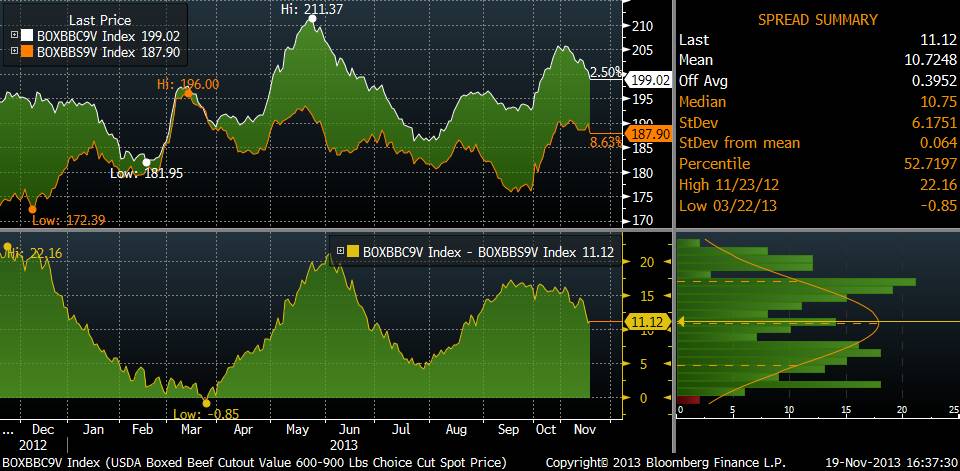This screenshot has width=960, height=471.
Task: Expand the BOXBBS9V Index legend entry box
Action: [x=13, y=52]
